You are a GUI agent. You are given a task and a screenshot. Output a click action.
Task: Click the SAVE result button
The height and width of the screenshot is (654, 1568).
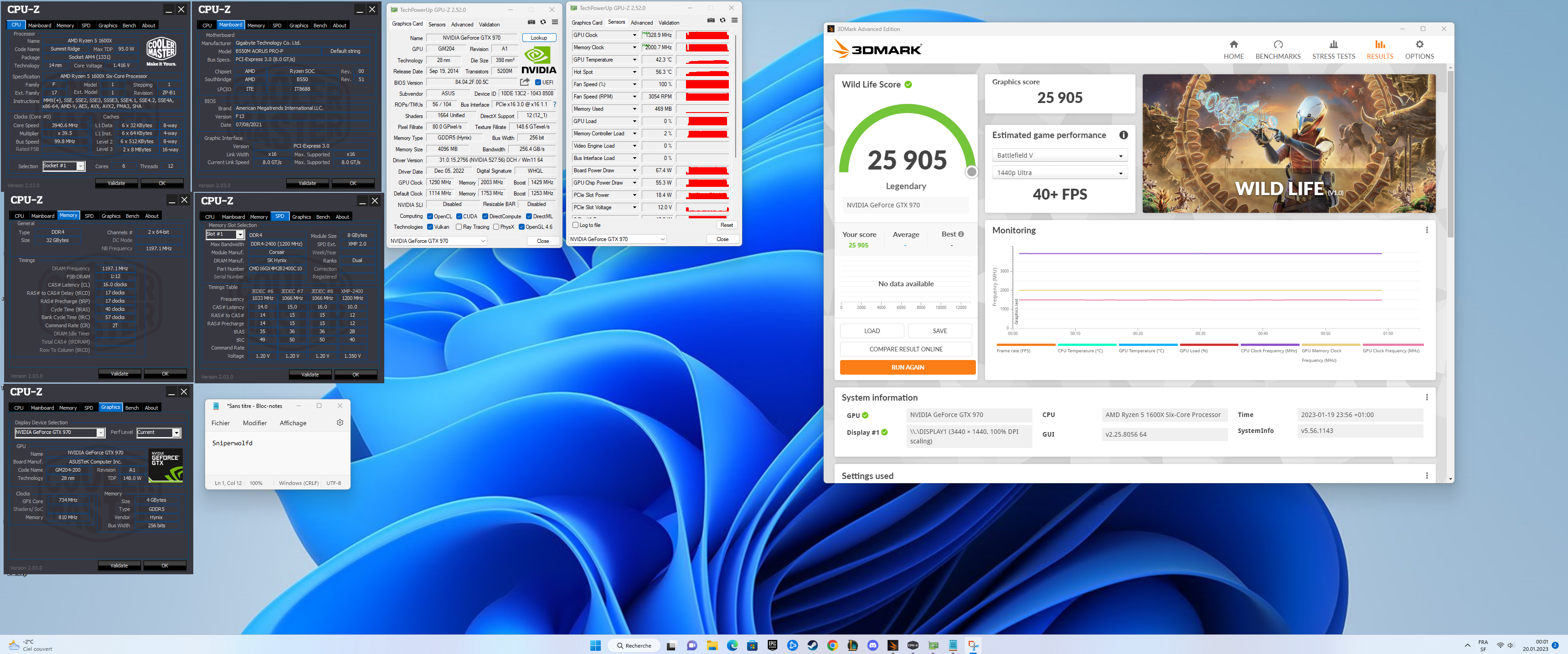coord(939,331)
